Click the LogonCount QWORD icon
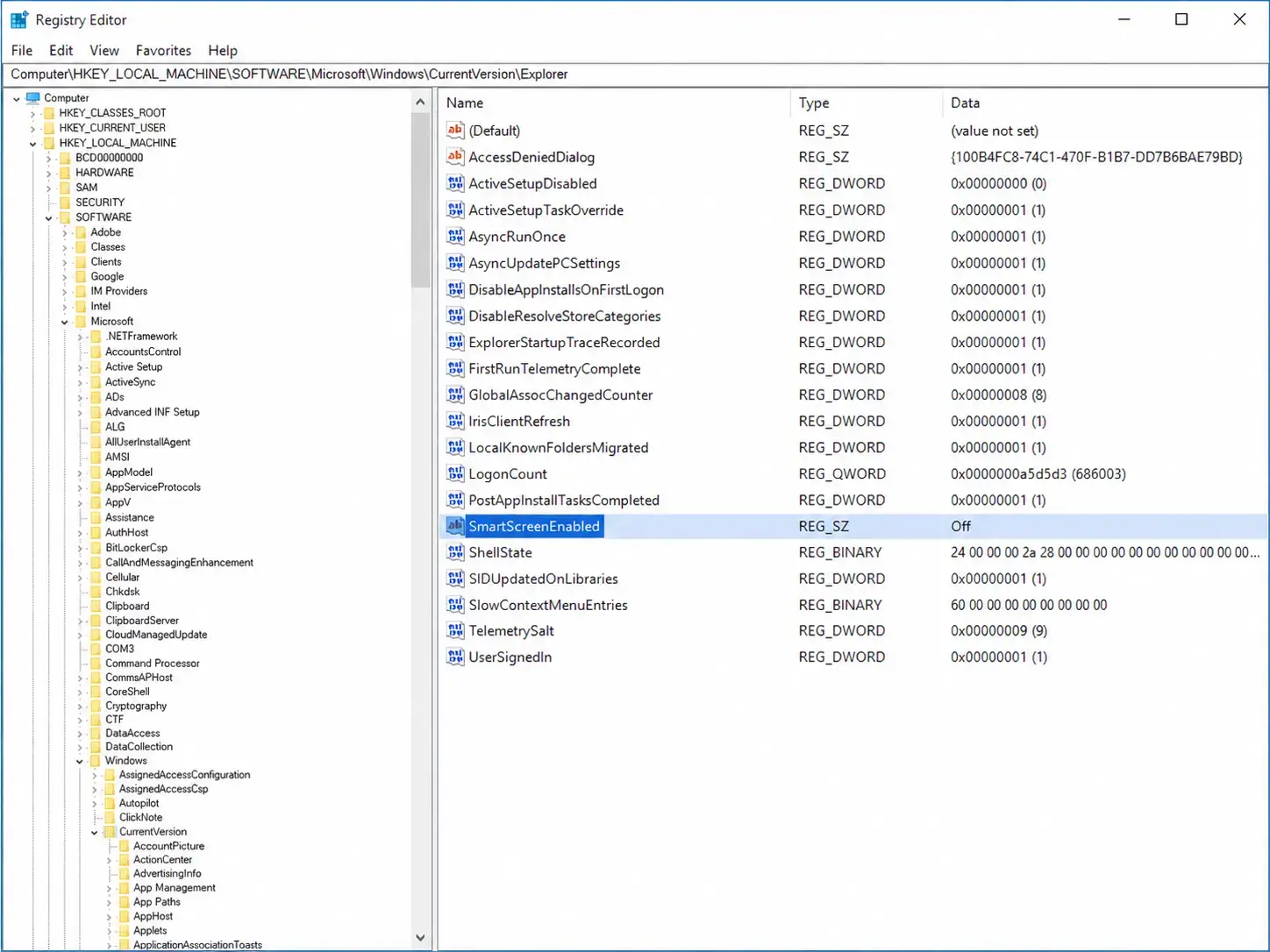Viewport: 1270px width, 952px height. click(x=455, y=473)
